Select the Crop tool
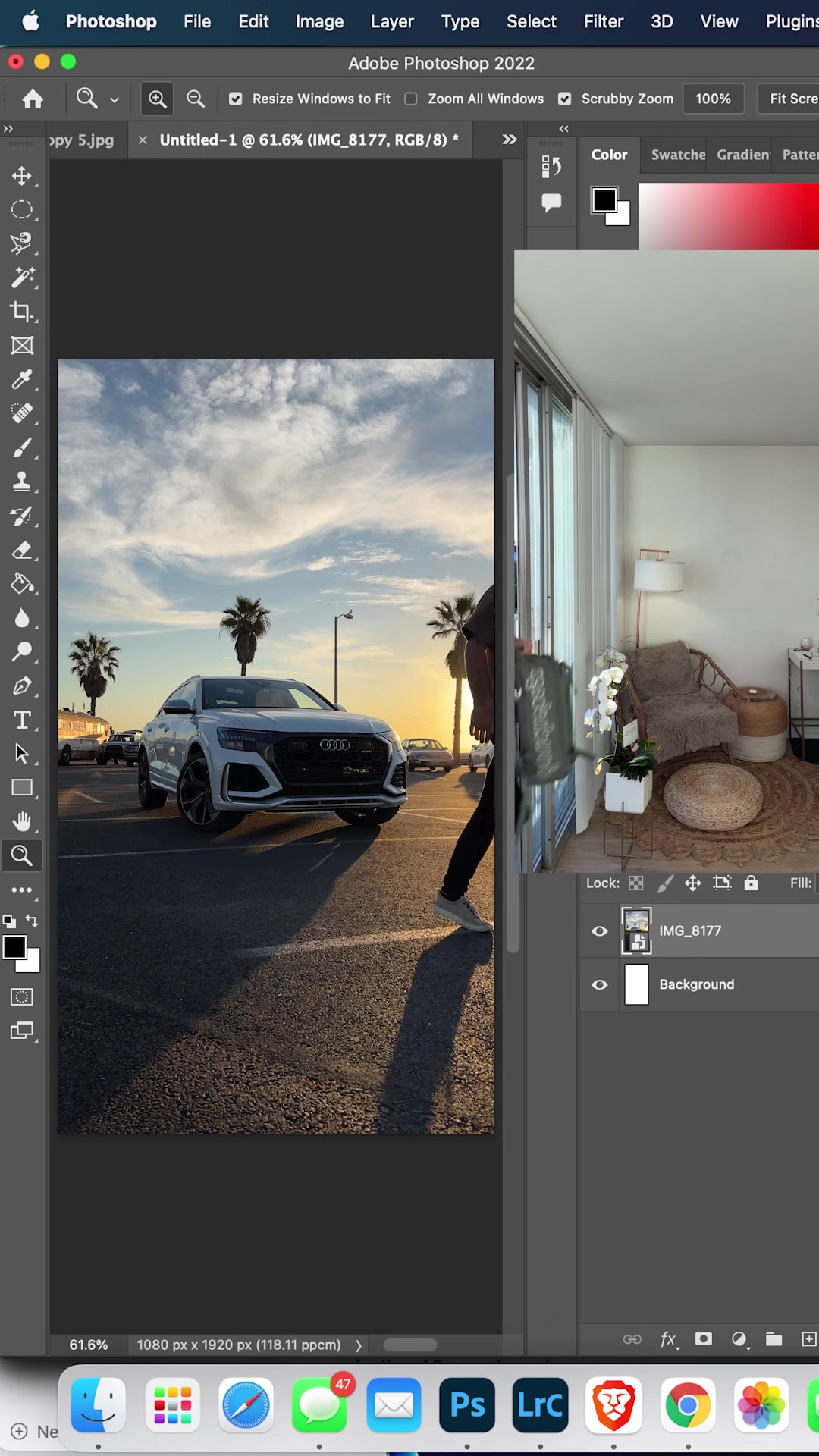The image size is (819, 1456). (x=21, y=312)
